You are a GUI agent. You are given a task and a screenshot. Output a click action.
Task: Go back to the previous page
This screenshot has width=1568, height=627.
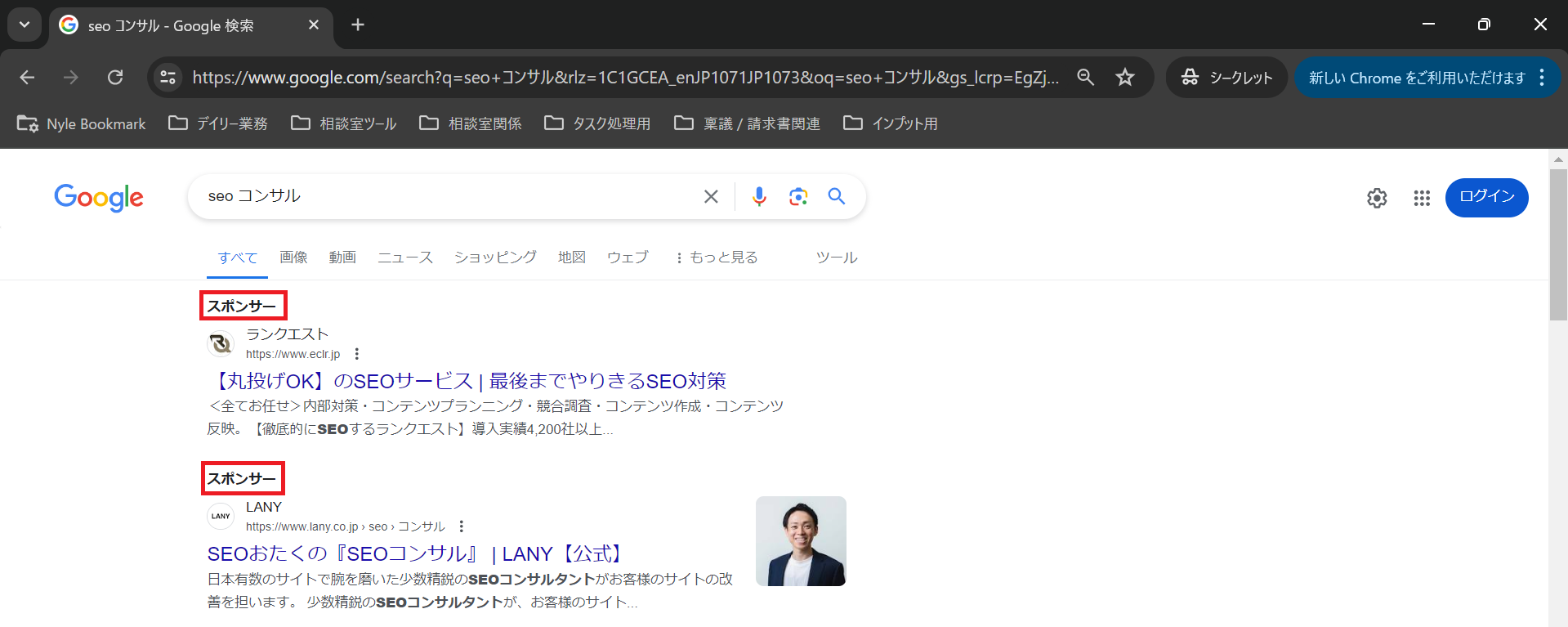[x=27, y=77]
